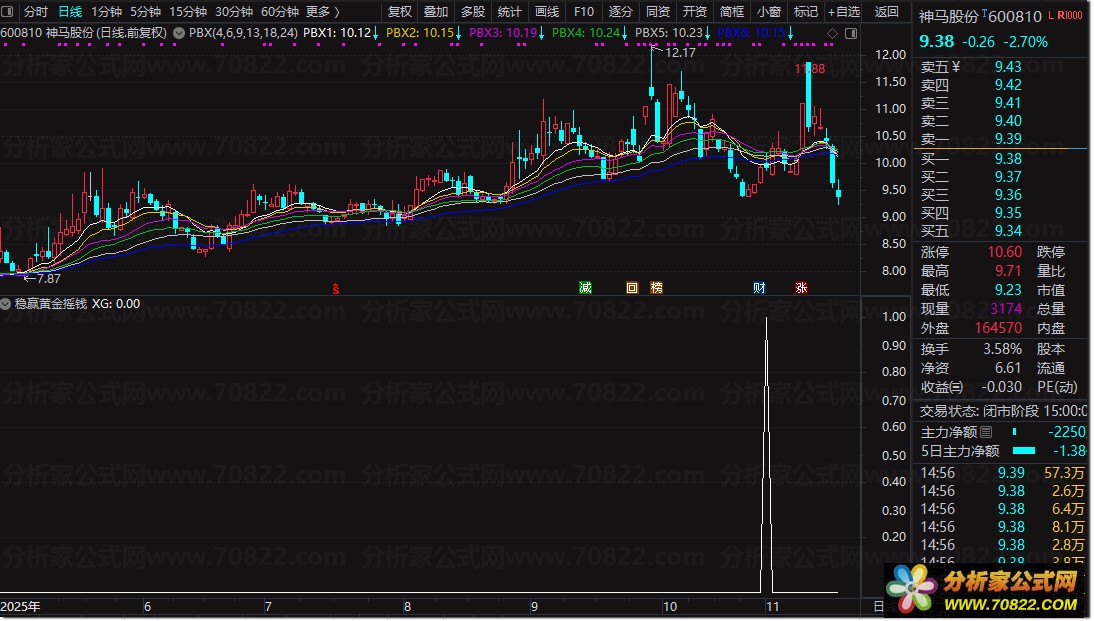1094x621 pixels.
Task: Click the green 减 event marker icon
Action: 585,288
